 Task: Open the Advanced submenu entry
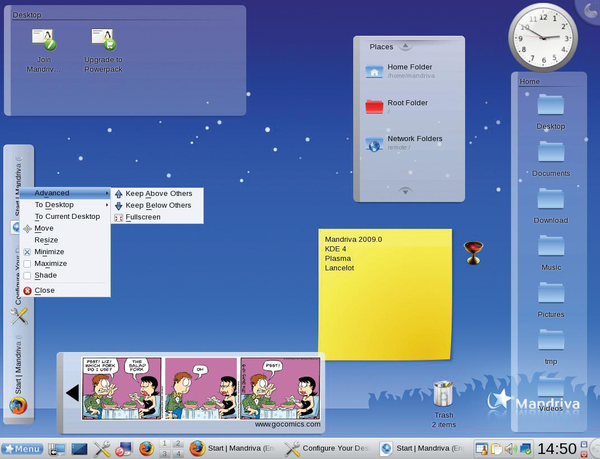[x=65, y=193]
